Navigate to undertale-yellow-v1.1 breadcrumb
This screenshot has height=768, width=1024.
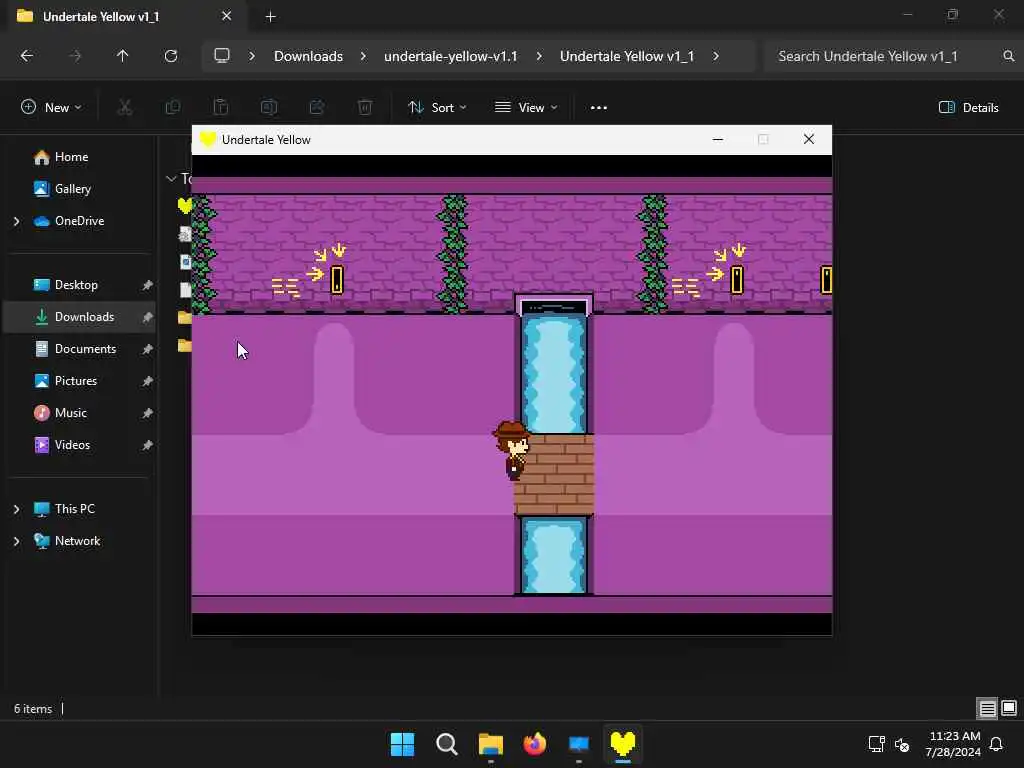click(x=451, y=56)
